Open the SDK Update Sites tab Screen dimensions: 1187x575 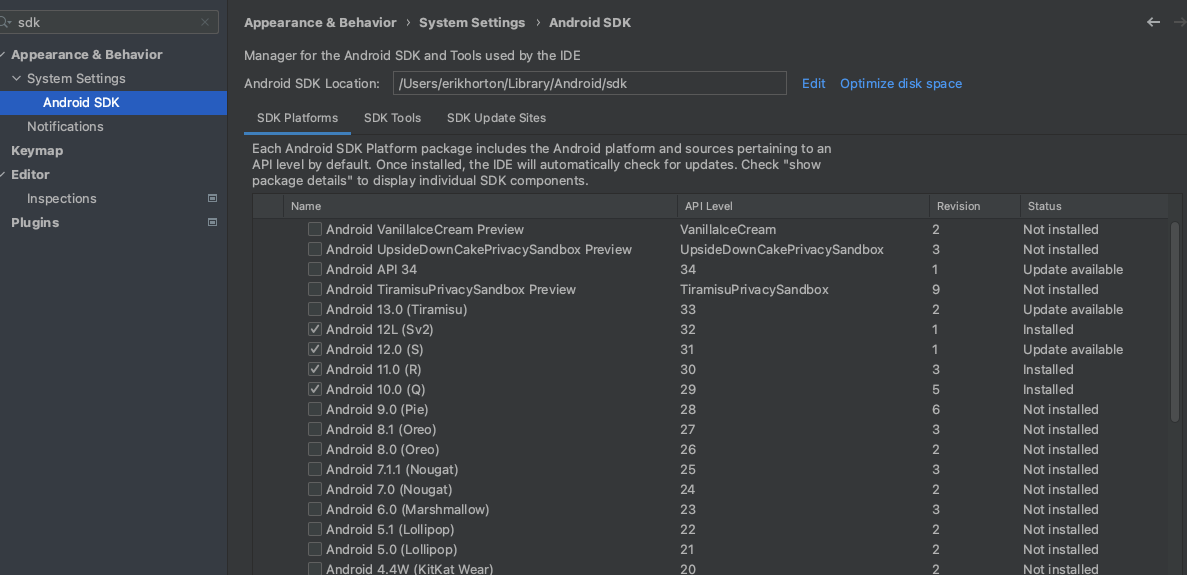tap(497, 118)
